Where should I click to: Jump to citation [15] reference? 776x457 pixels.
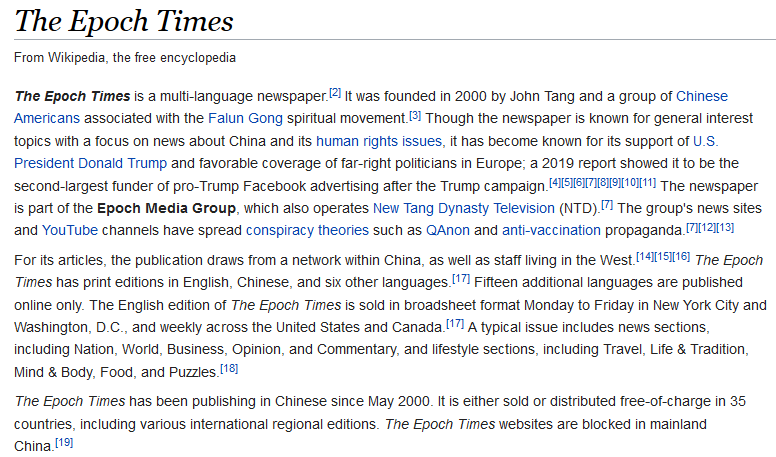tap(663, 256)
